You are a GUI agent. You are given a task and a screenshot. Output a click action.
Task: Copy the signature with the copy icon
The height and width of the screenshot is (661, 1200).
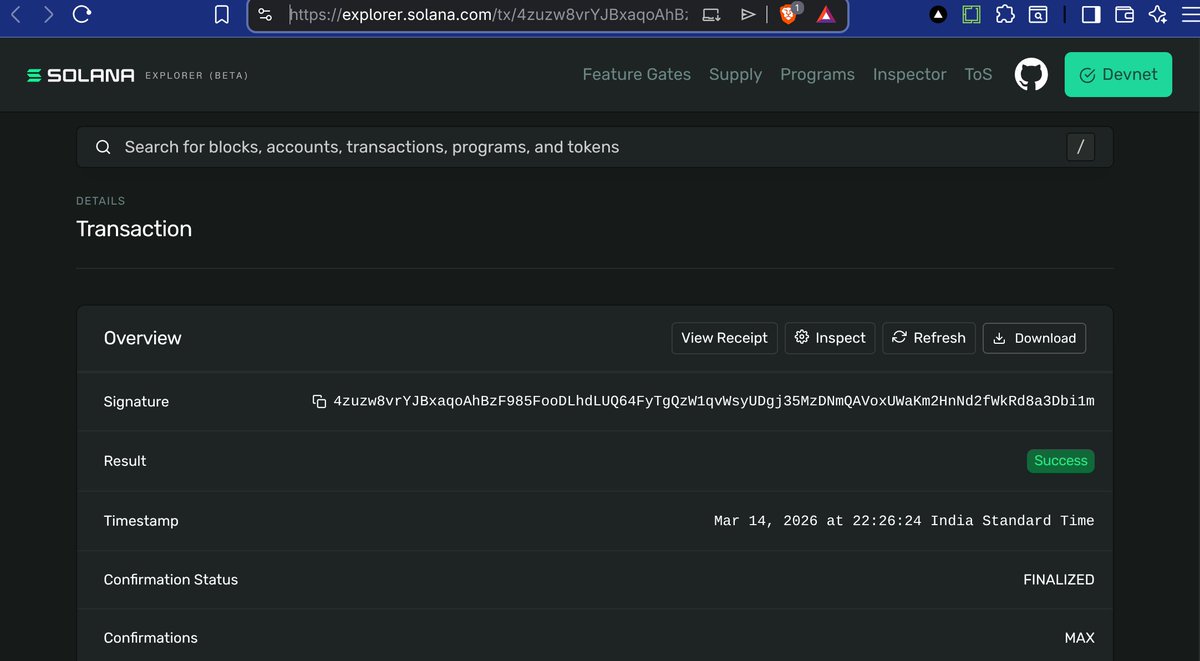[x=320, y=401]
